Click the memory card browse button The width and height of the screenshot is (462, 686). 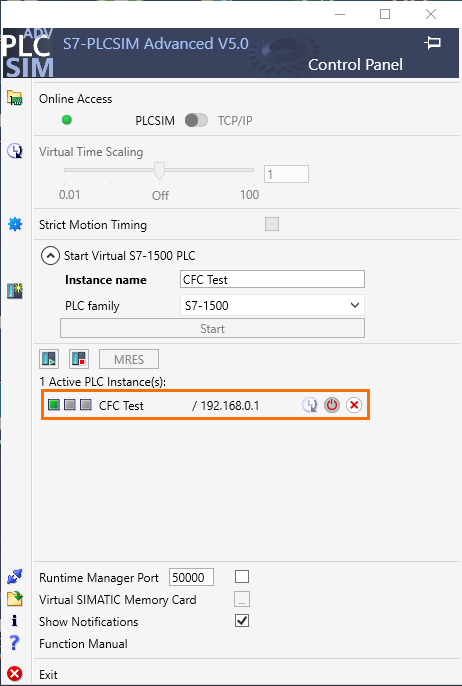[242, 599]
